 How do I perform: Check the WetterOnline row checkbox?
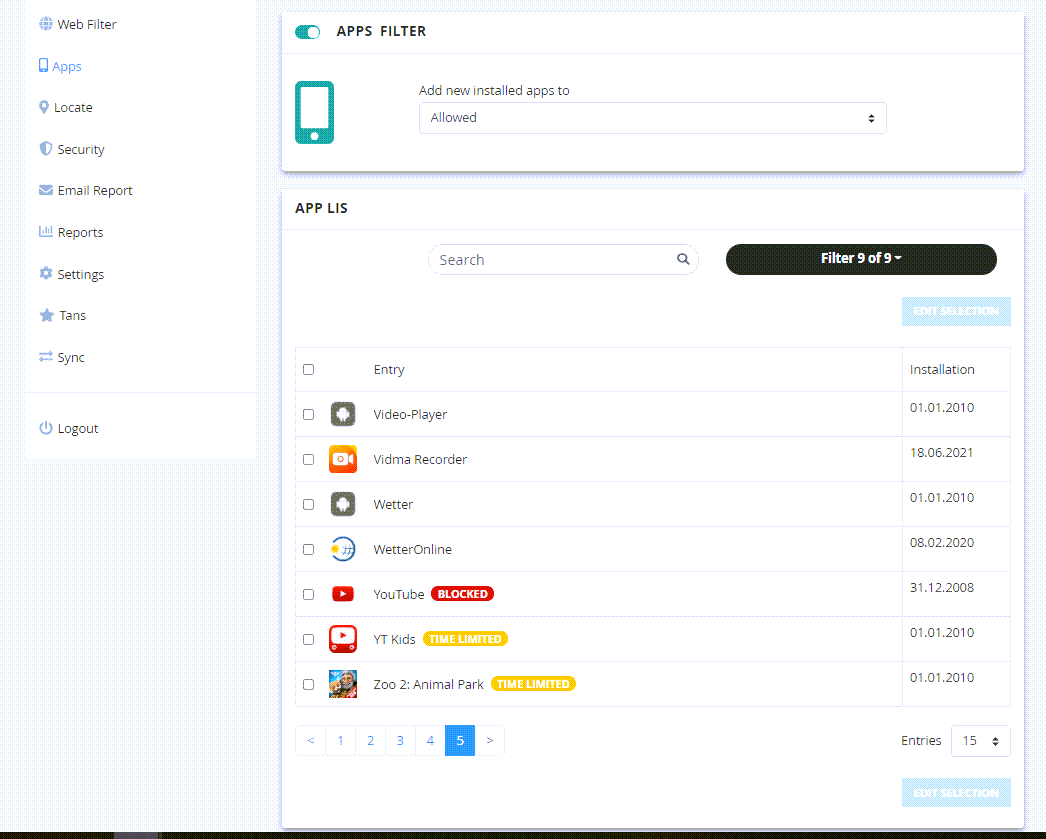[308, 550]
